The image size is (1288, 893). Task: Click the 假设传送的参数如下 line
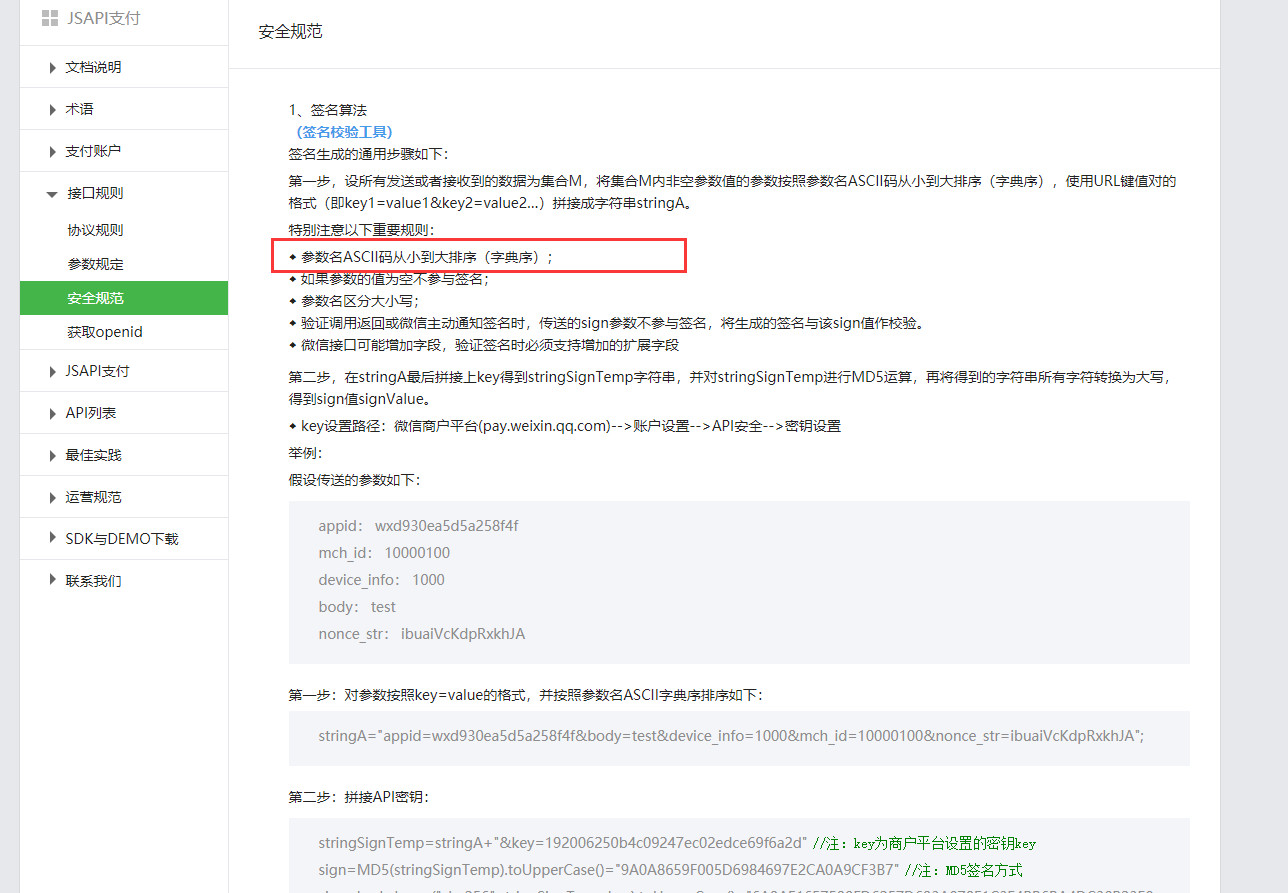(355, 480)
